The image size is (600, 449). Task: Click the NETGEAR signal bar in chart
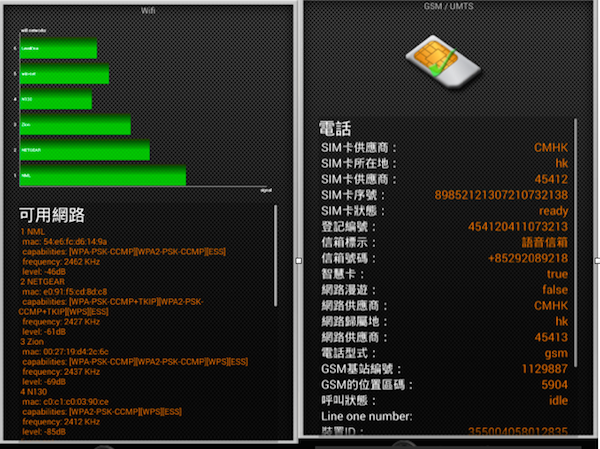(85, 150)
